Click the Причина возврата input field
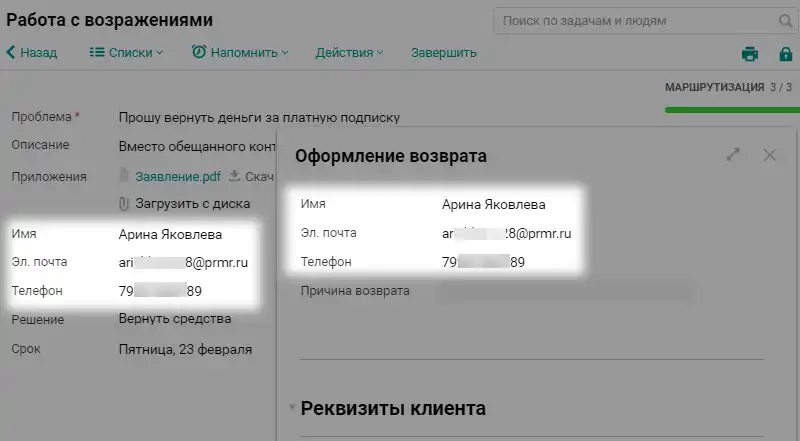Screen dimensions: 800x441 565,291
